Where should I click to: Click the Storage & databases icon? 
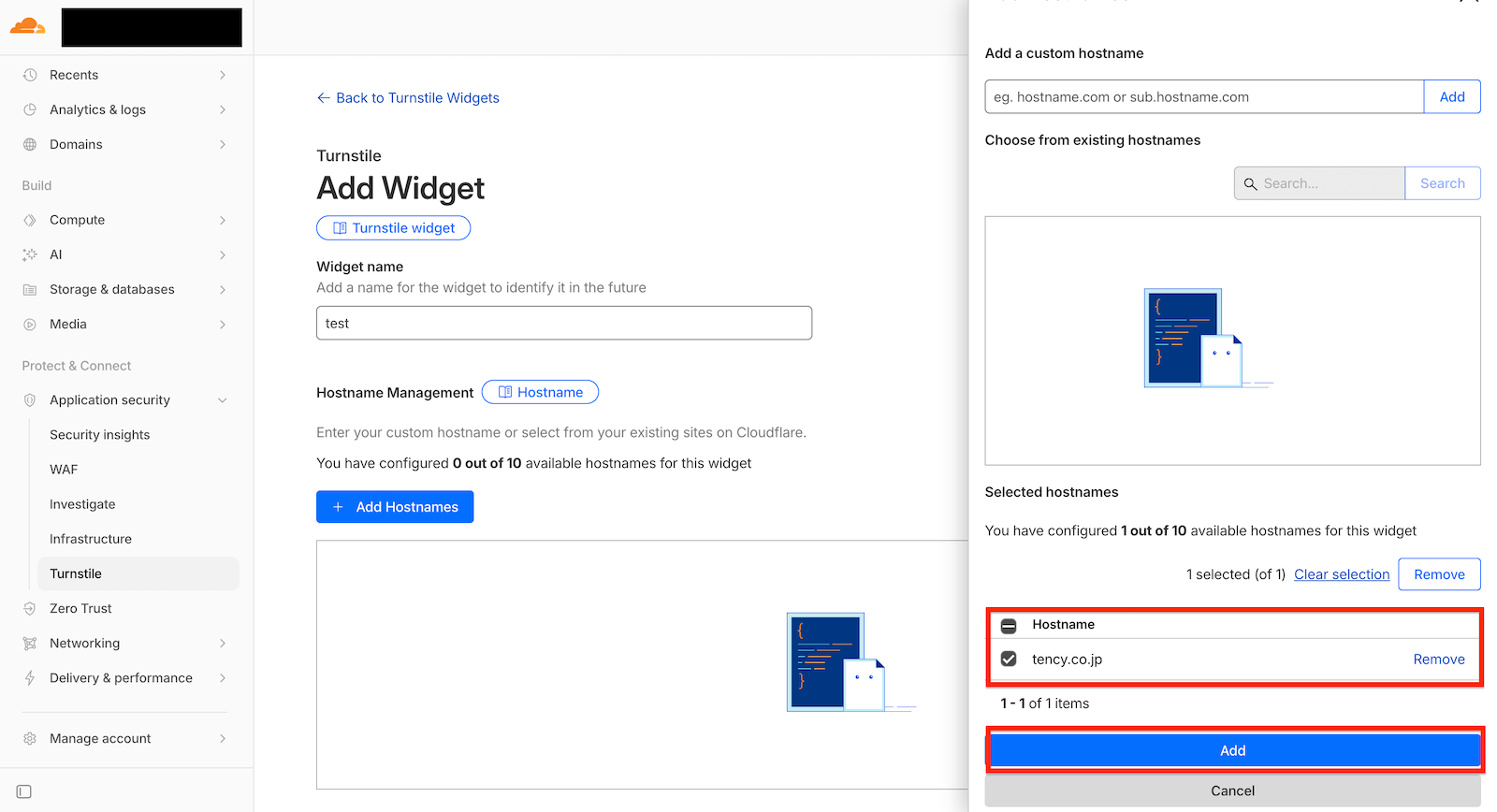30,289
